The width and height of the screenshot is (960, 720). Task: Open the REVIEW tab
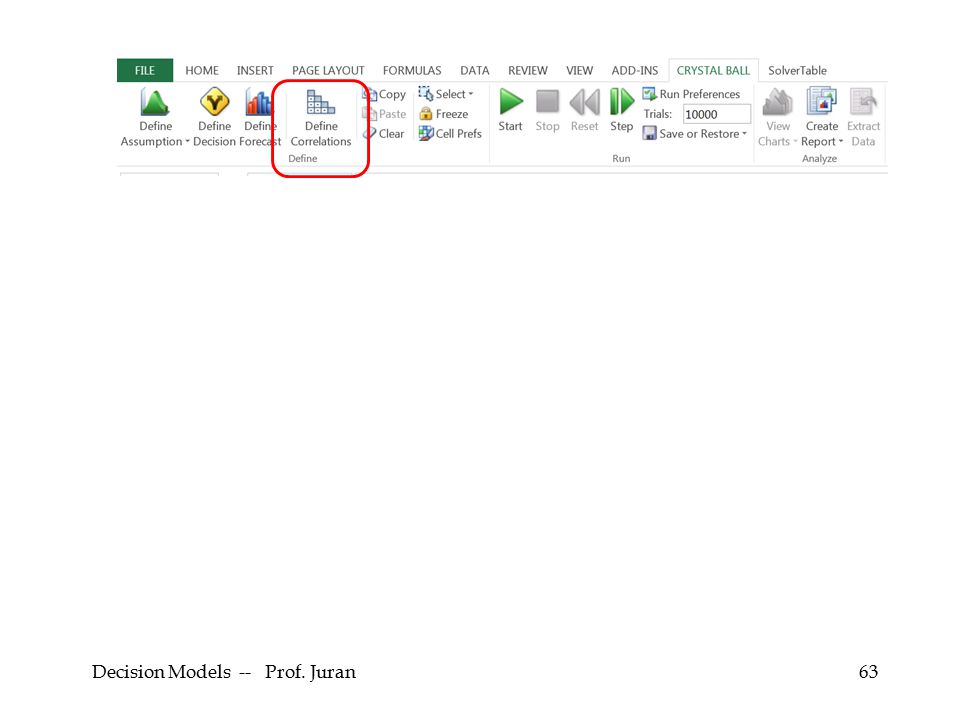pos(528,70)
